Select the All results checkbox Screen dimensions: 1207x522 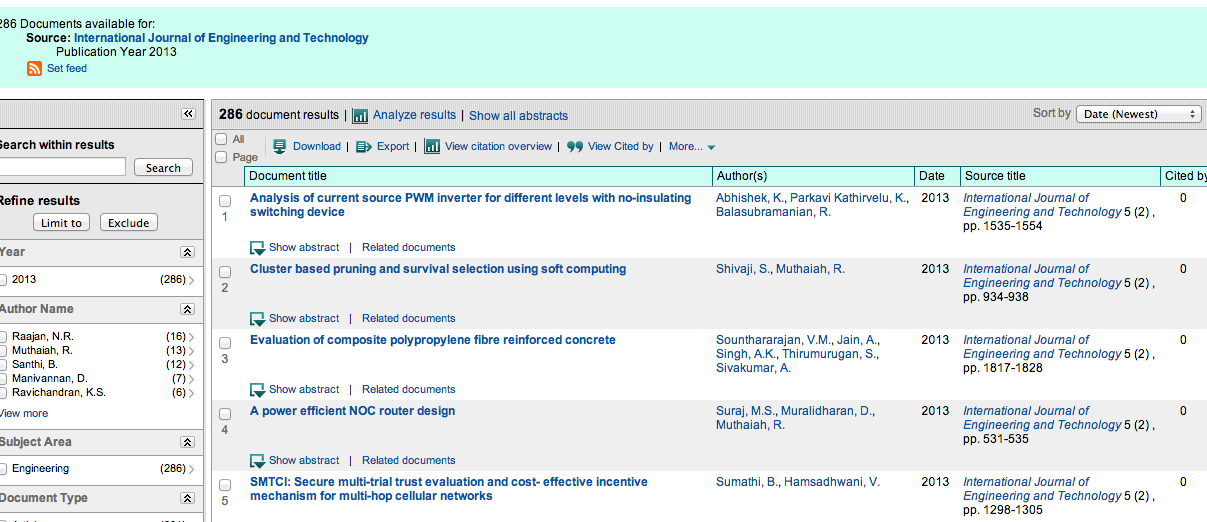coord(222,139)
